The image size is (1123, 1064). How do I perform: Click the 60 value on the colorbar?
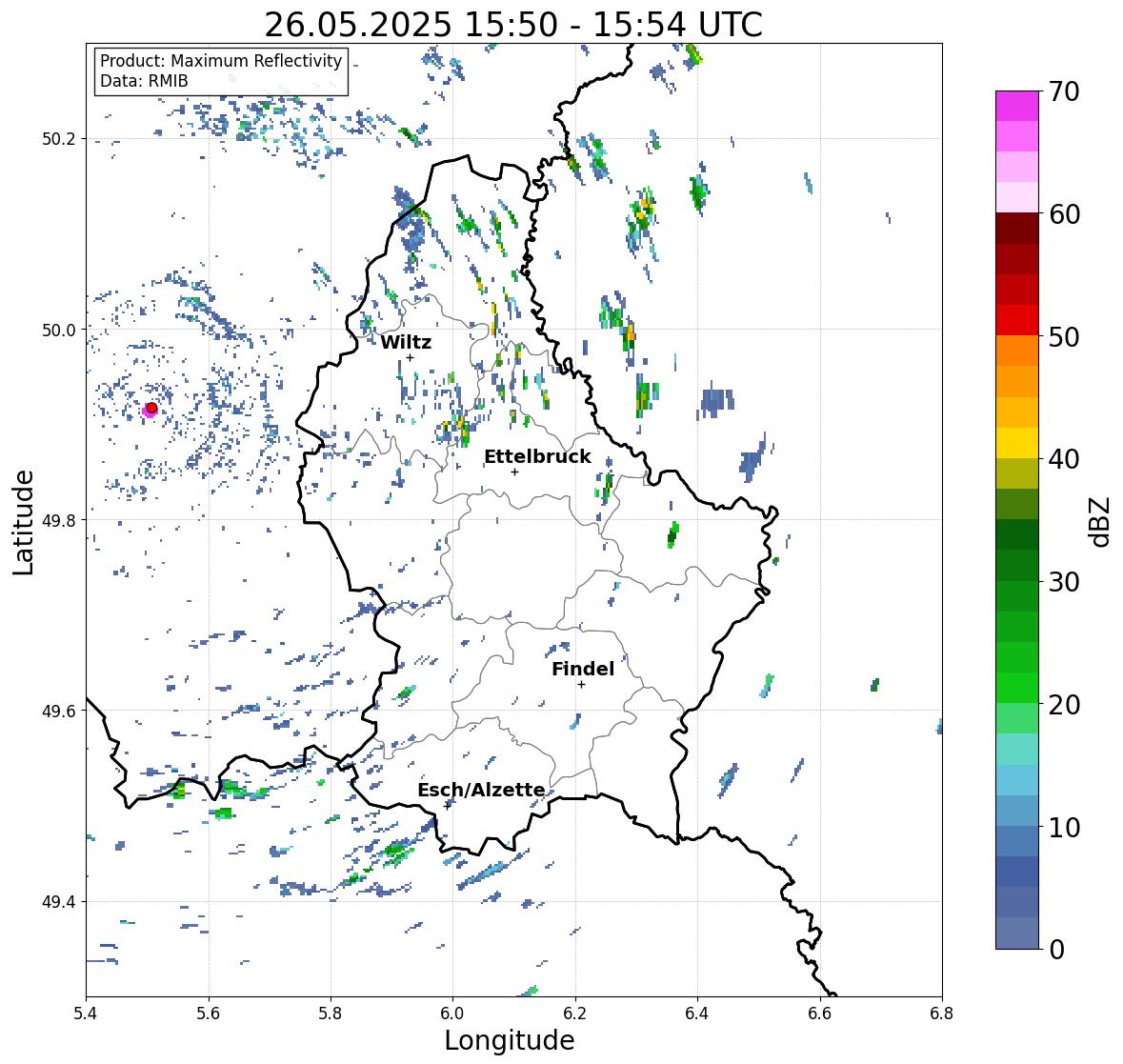click(x=1064, y=214)
